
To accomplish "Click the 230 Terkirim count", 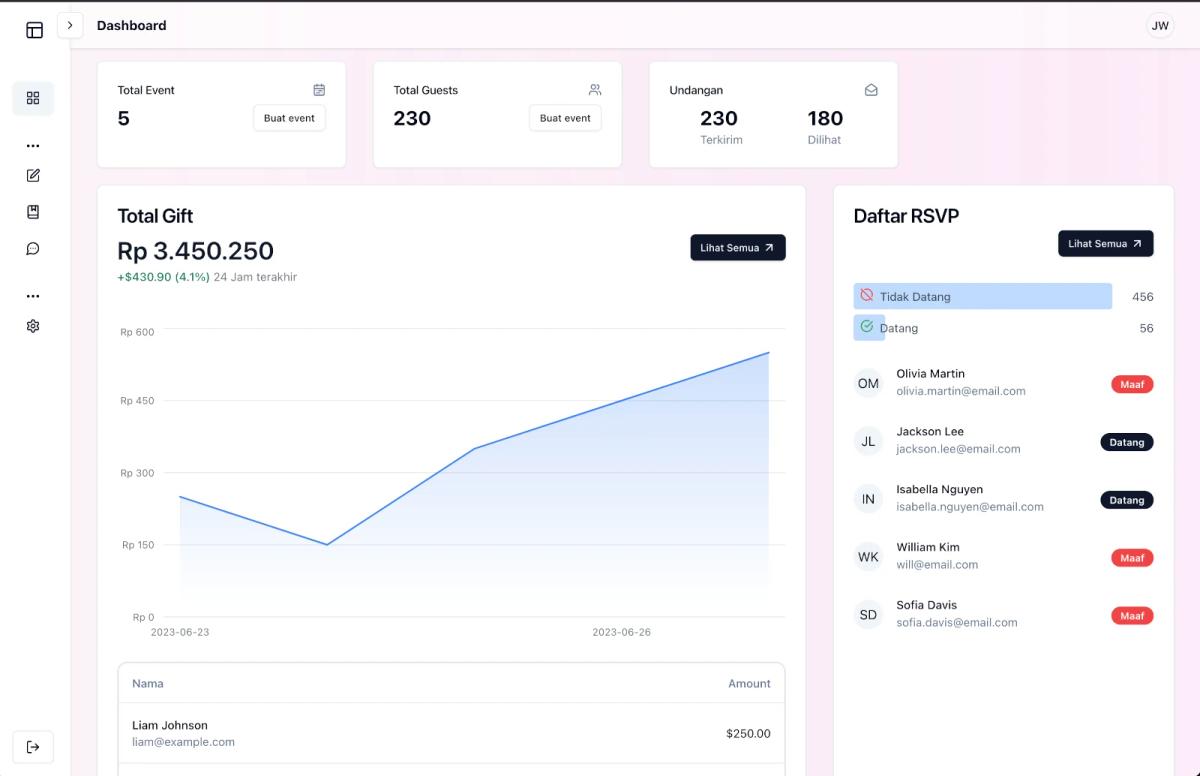I will tap(719, 118).
